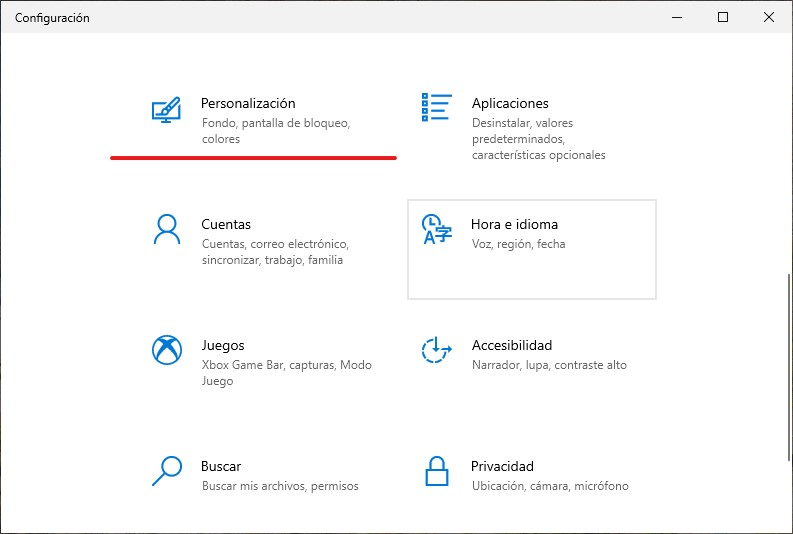Image resolution: width=793 pixels, height=534 pixels.
Task: Open the Personalización paintbrush monitor icon
Action: pyautogui.click(x=166, y=110)
